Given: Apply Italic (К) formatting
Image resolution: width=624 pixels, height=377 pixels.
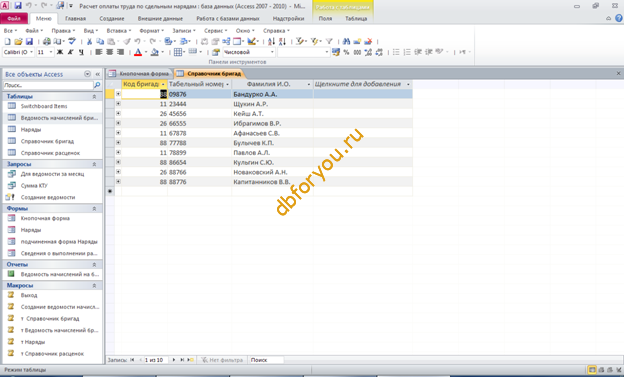Looking at the screenshot, I should coord(70,52).
